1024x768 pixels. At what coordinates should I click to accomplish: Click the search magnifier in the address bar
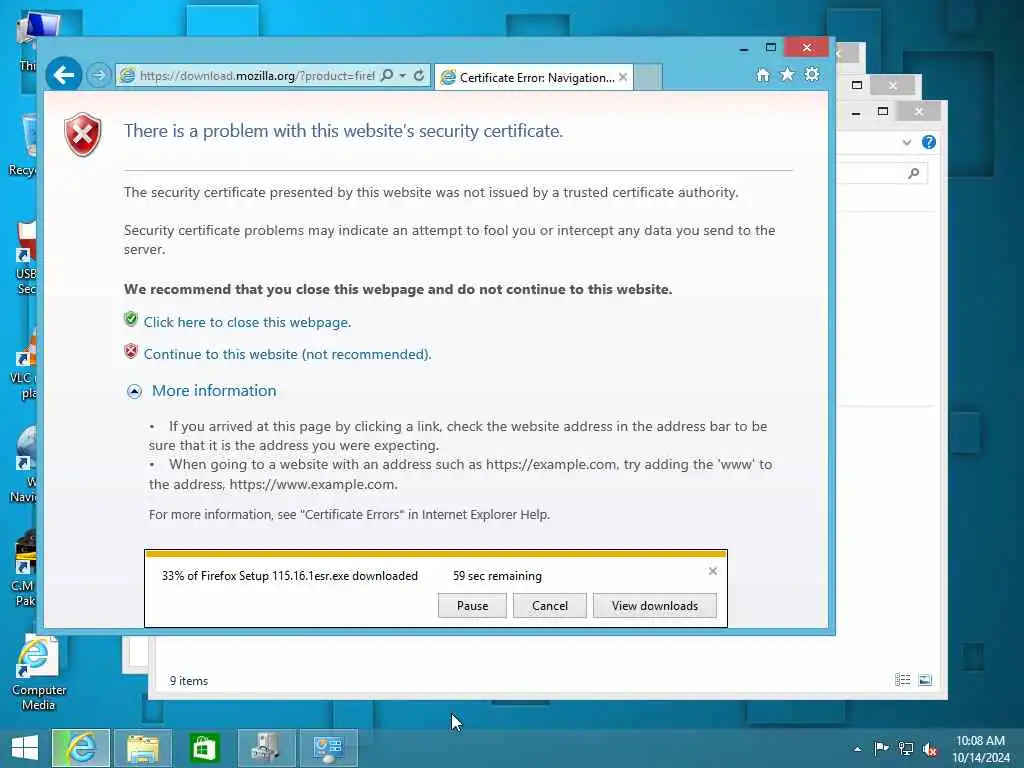[387, 76]
